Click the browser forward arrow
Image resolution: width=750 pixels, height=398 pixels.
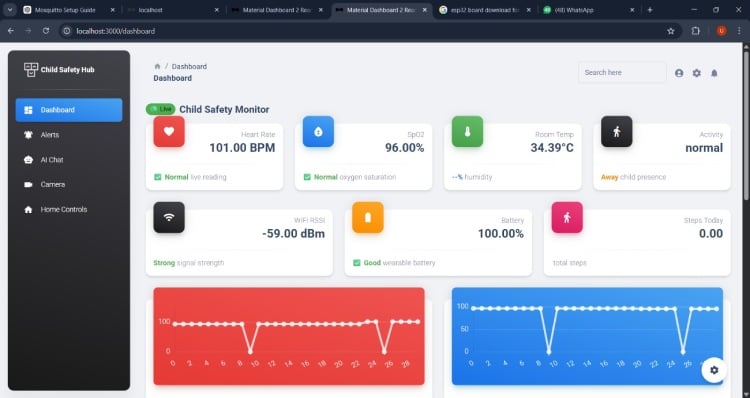point(28,31)
